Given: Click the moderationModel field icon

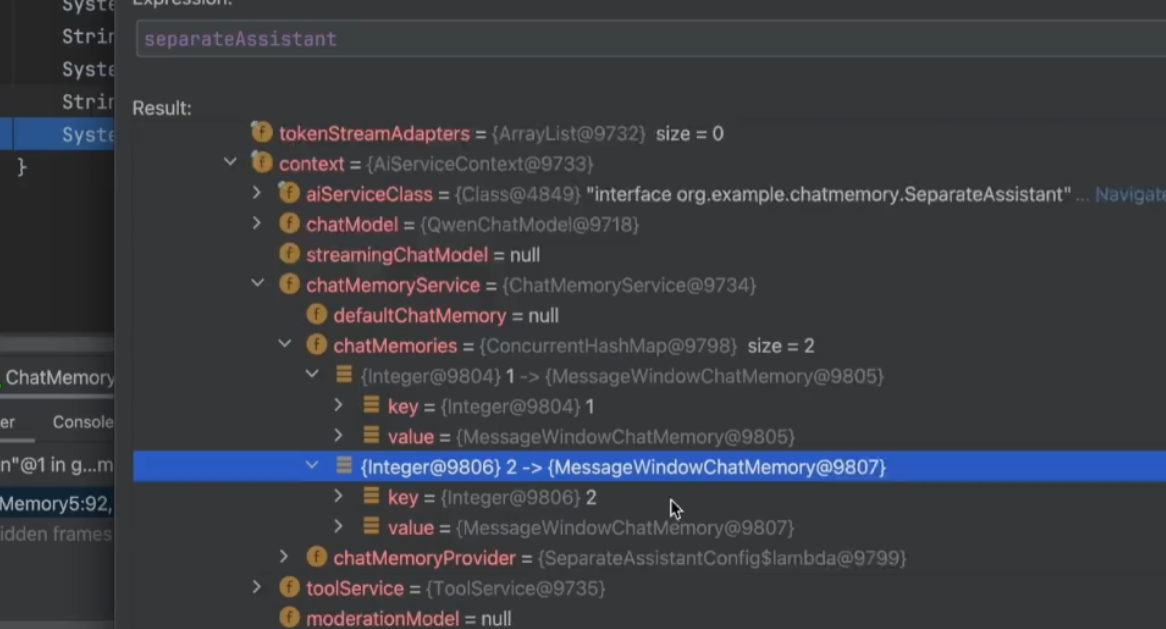Looking at the screenshot, I should (x=289, y=617).
